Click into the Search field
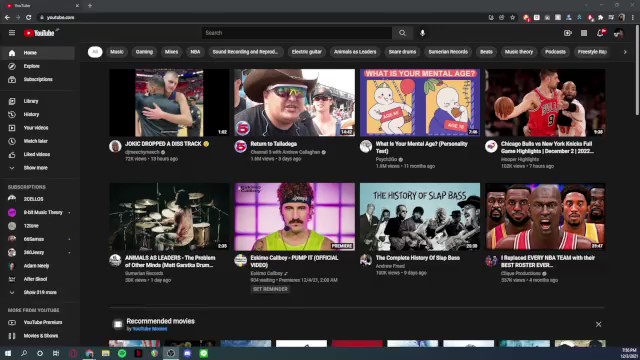 coord(297,33)
